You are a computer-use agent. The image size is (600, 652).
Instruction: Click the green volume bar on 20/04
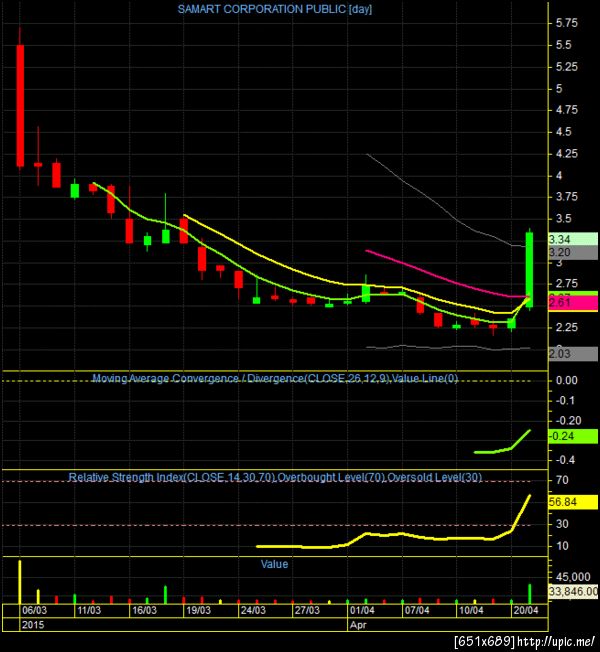point(530,594)
